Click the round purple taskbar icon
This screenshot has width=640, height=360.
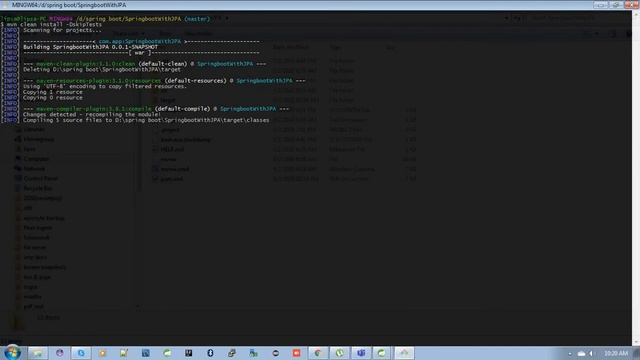[60, 353]
